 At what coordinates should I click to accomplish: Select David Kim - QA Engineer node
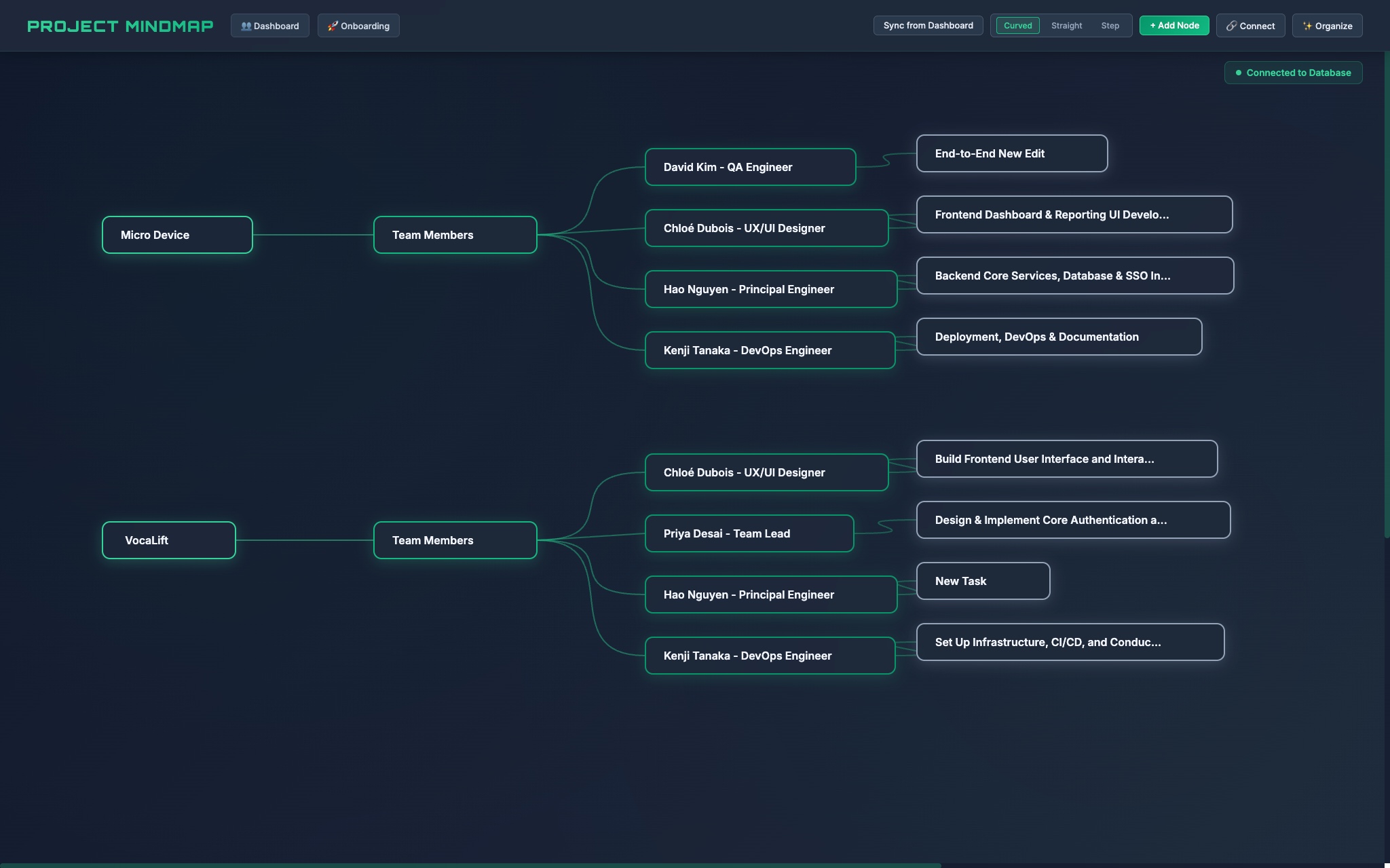click(x=750, y=167)
